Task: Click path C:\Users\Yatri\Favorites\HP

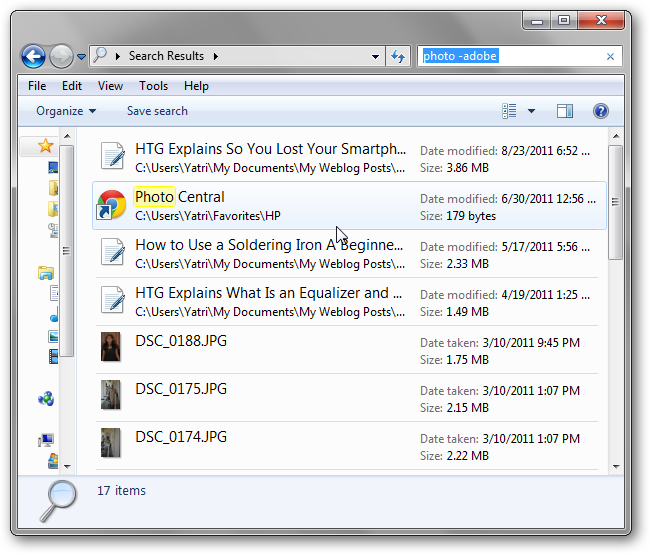Action: tap(208, 216)
